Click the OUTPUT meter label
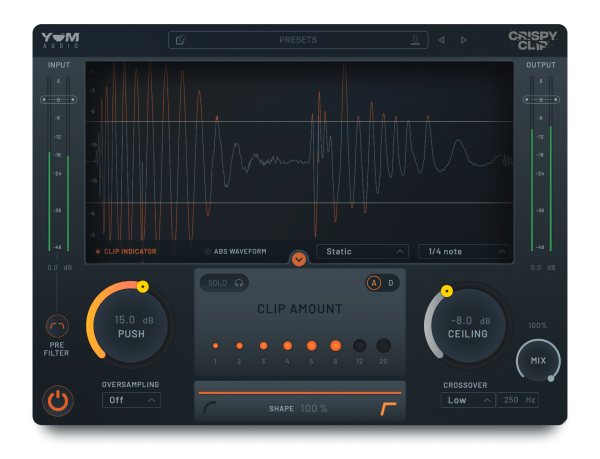The width and height of the screenshot is (600, 459). click(x=541, y=65)
